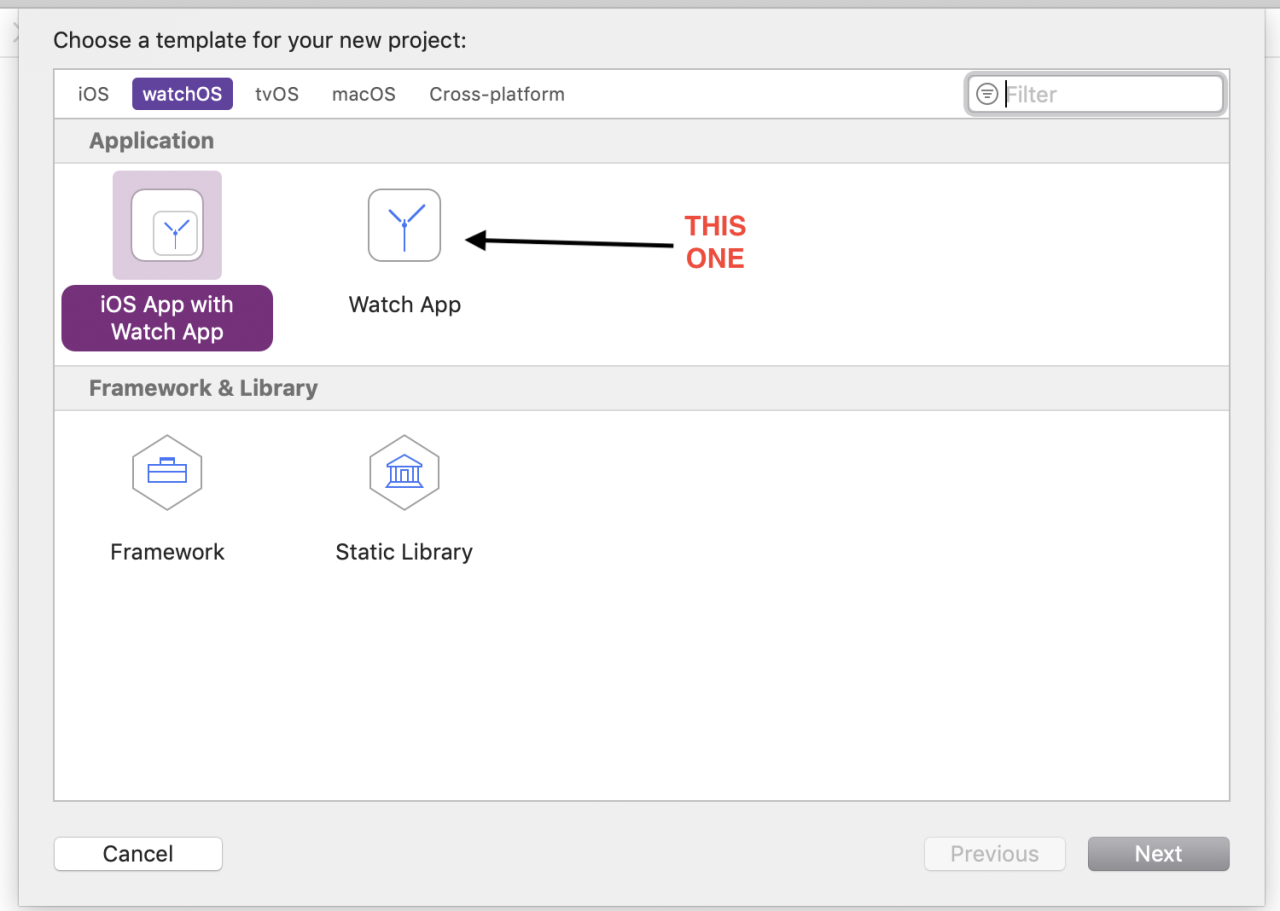Viewport: 1280px width, 911px height.
Task: Switch to the iOS platform tab
Action: pyautogui.click(x=93, y=94)
